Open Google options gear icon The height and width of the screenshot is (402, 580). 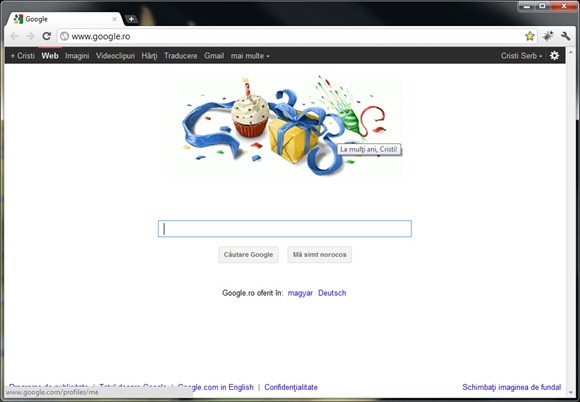pos(554,55)
